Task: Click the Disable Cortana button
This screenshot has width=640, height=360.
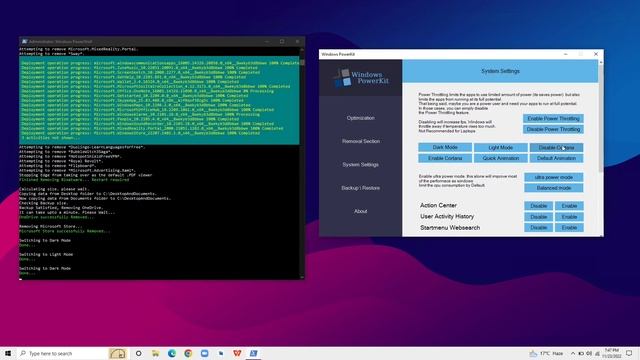Action: click(x=556, y=147)
